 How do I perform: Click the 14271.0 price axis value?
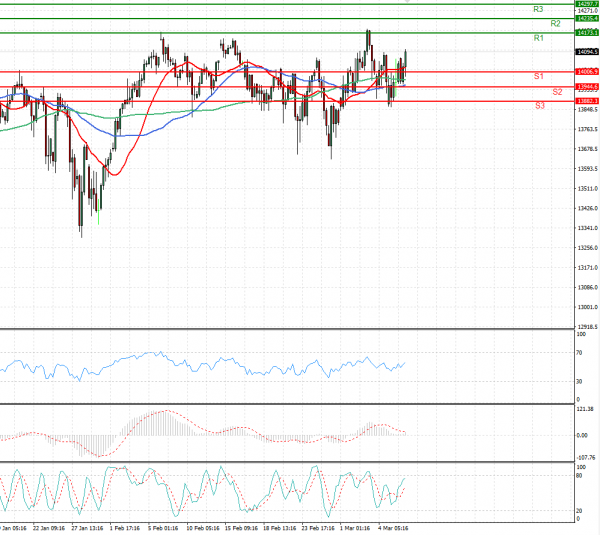click(587, 11)
